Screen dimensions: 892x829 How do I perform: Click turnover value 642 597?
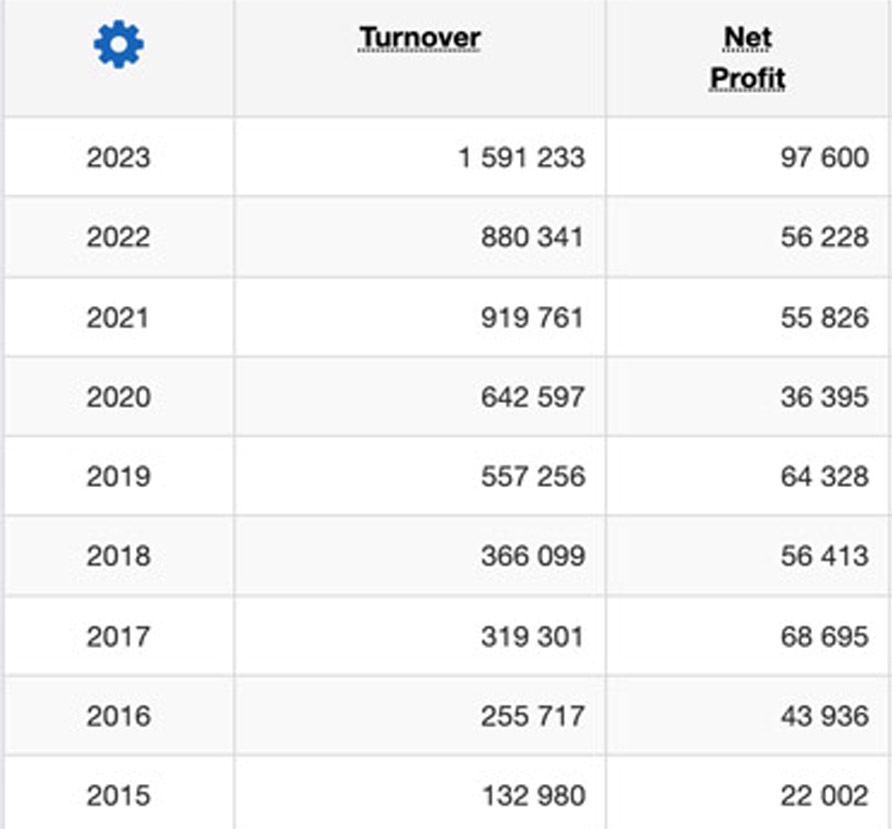click(x=533, y=397)
